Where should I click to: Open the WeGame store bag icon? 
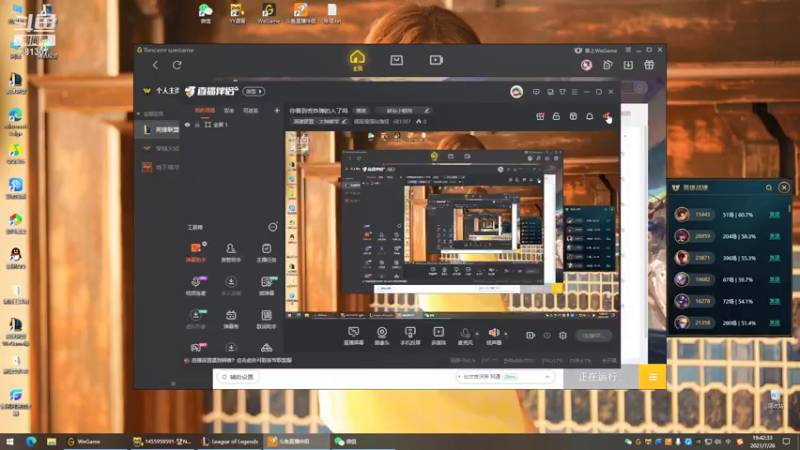(396, 60)
